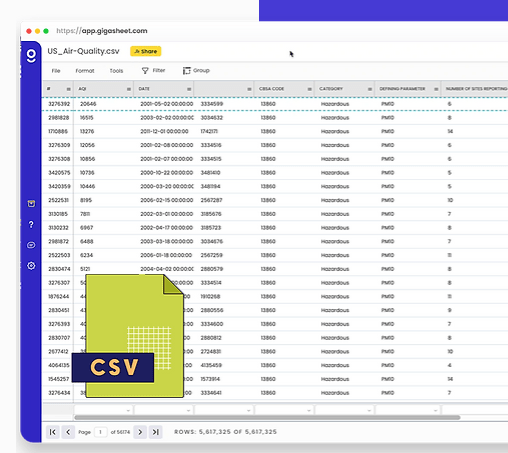Open the help question mark icon
508x453 pixels.
click(x=31, y=224)
